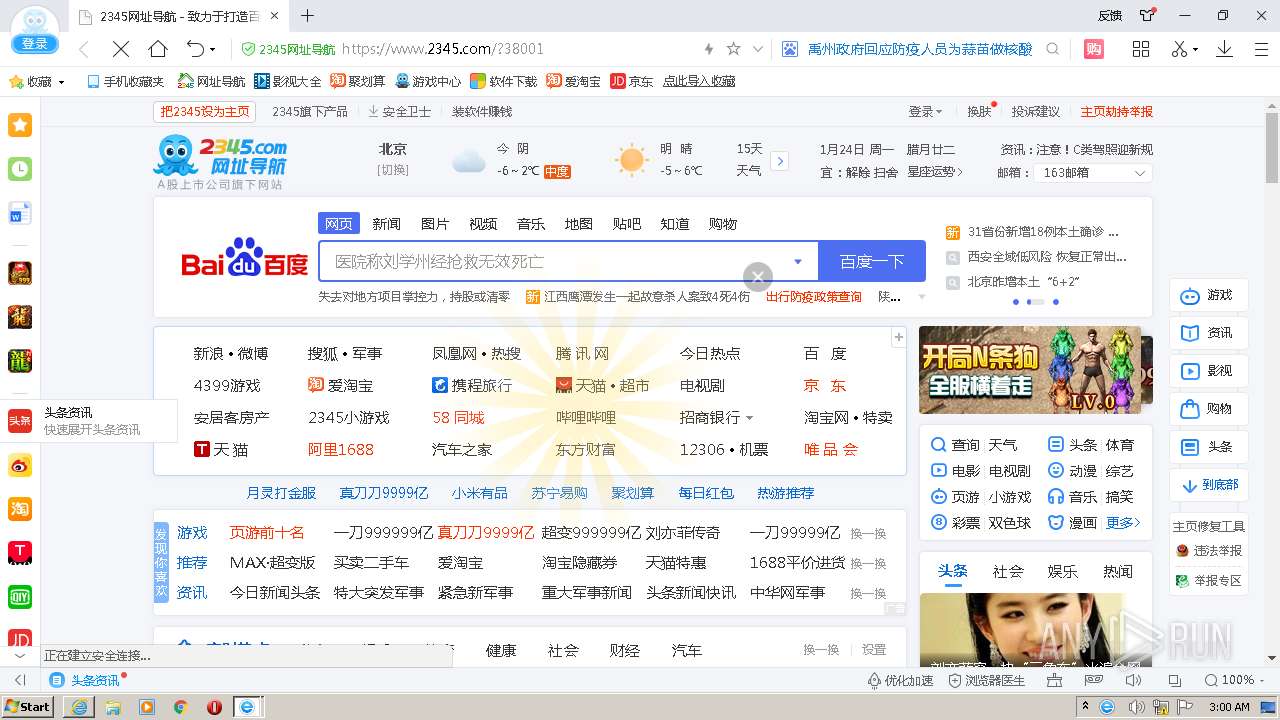Screen dimensions: 1280x720
Task: Open the zoom 100% dropdown
Action: pos(1261,680)
